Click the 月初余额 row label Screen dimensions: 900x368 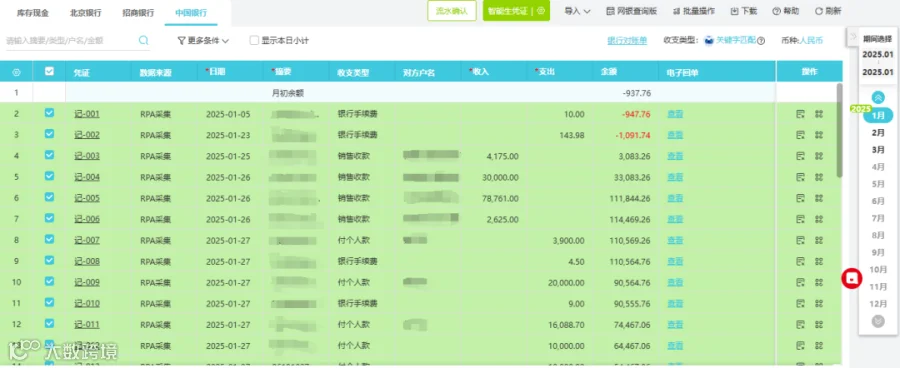click(x=287, y=93)
